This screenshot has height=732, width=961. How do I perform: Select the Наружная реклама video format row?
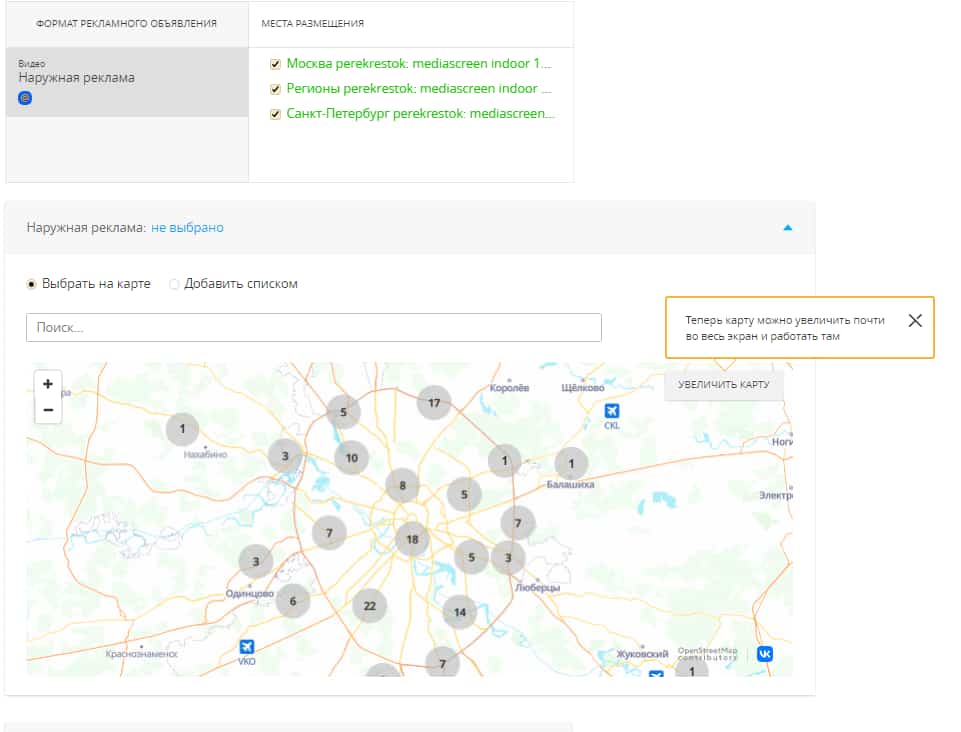[x=127, y=82]
